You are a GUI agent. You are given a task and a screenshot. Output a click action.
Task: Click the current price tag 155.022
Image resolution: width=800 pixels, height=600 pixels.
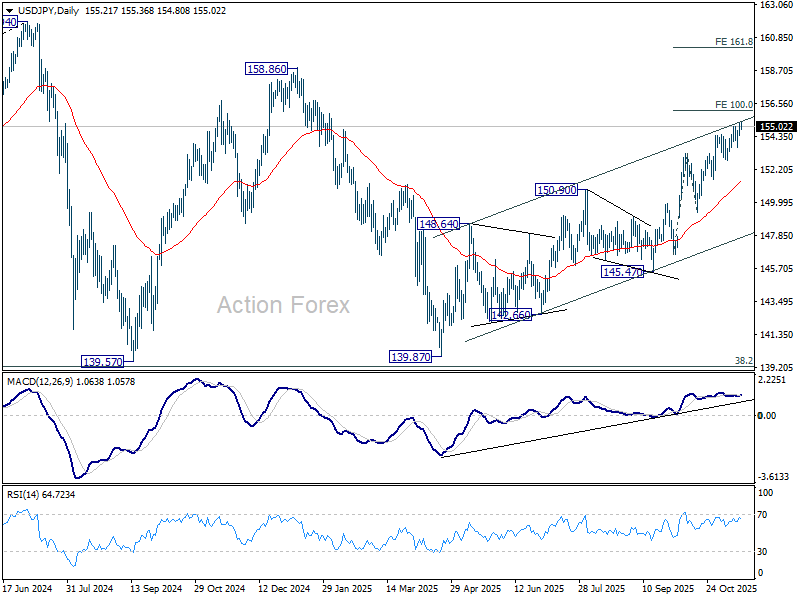pos(776,127)
